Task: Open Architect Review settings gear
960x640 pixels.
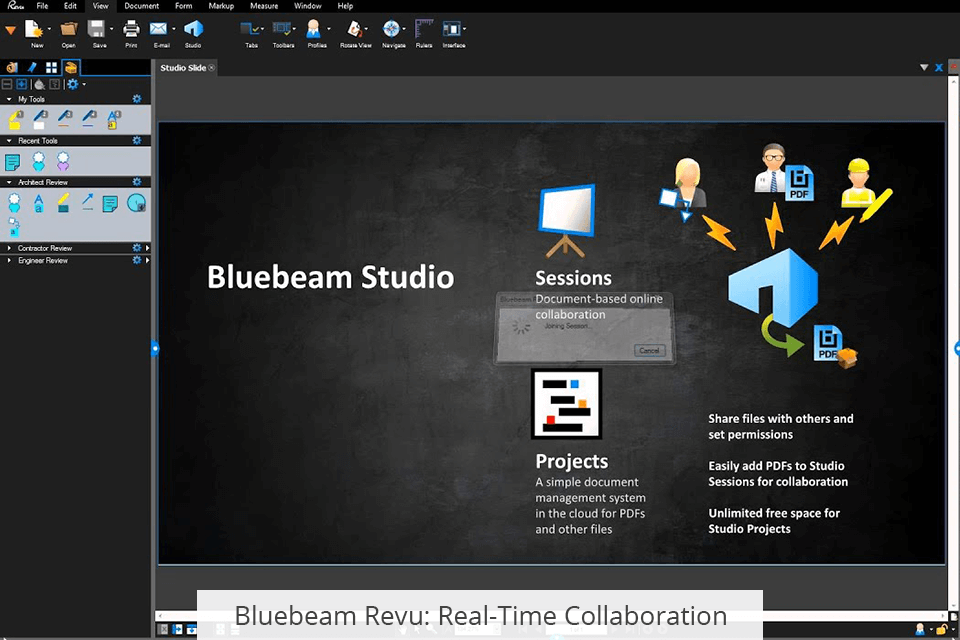Action: coord(137,182)
